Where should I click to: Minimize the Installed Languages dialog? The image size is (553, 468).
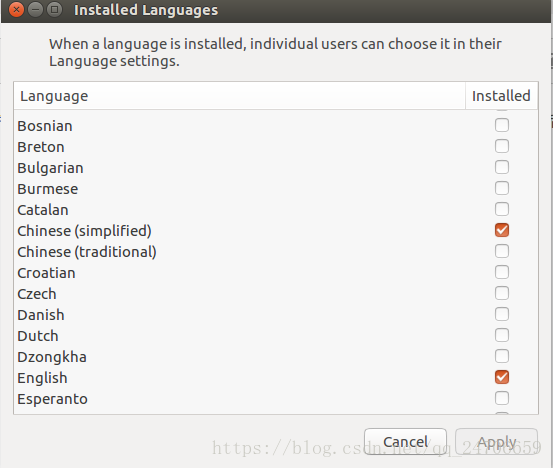[35, 10]
